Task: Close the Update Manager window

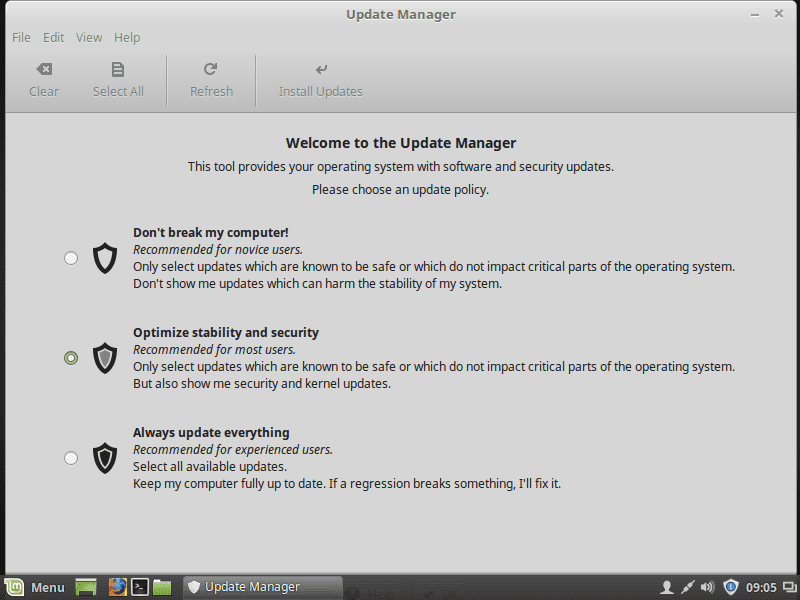Action: (x=779, y=14)
